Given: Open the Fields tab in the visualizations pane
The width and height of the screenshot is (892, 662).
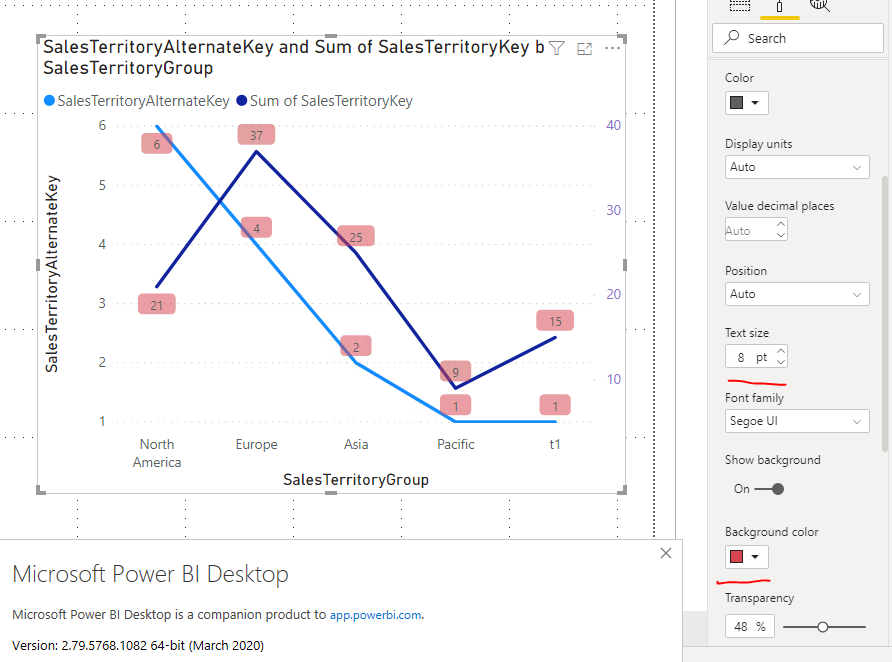Looking at the screenshot, I should click(x=740, y=6).
